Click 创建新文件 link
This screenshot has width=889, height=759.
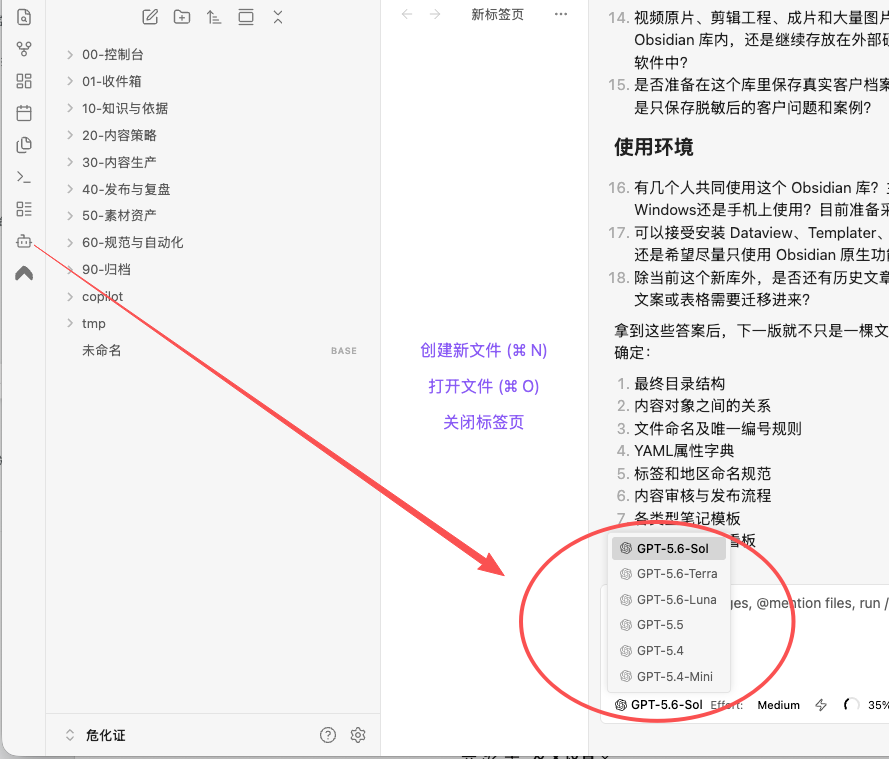tap(483, 350)
